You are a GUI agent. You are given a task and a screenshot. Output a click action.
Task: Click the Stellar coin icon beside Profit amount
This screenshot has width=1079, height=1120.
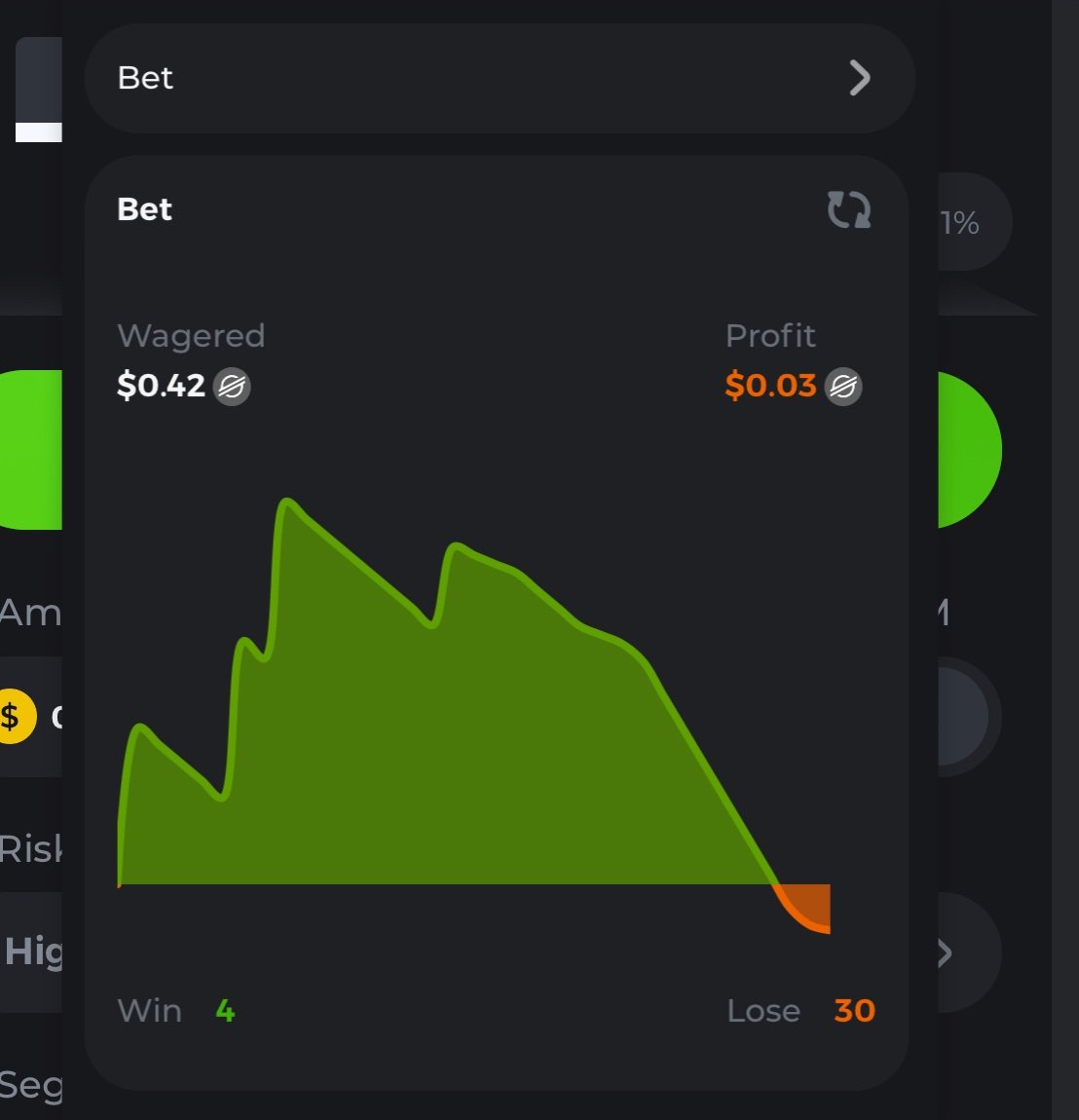tap(843, 387)
